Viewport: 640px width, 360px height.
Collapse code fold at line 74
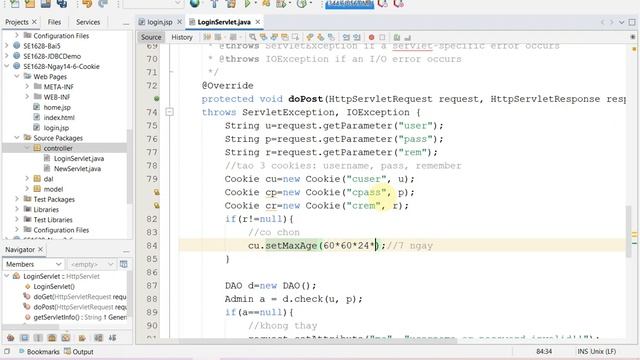[x=169, y=111]
